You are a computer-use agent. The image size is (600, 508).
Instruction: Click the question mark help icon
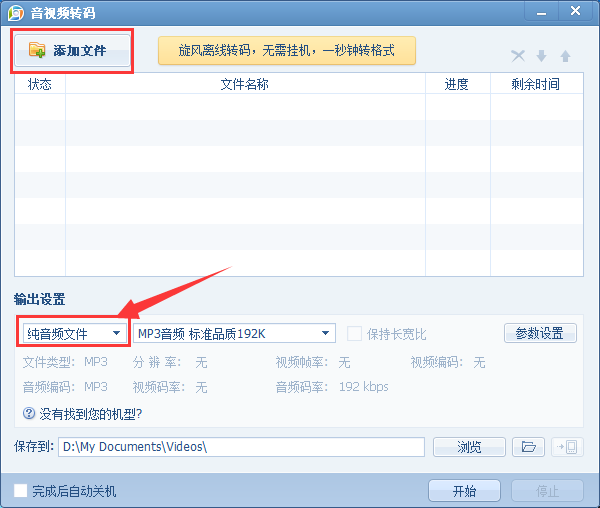click(x=29, y=413)
